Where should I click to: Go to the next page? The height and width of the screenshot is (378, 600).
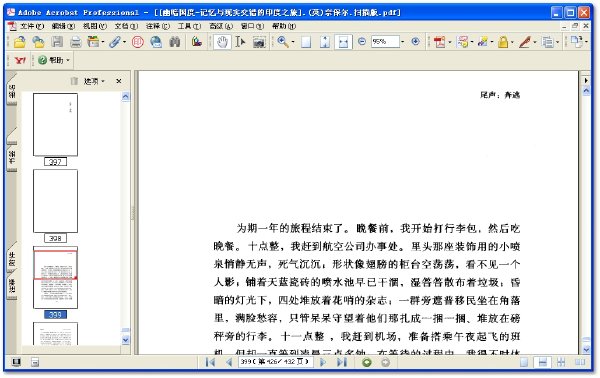coord(323,362)
